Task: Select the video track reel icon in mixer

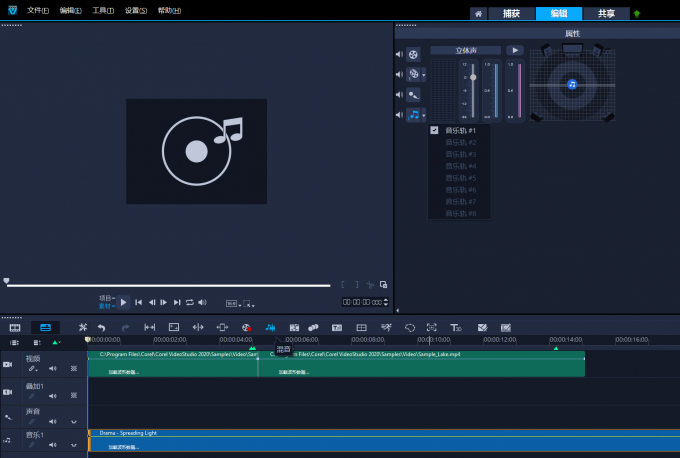Action: click(x=413, y=54)
